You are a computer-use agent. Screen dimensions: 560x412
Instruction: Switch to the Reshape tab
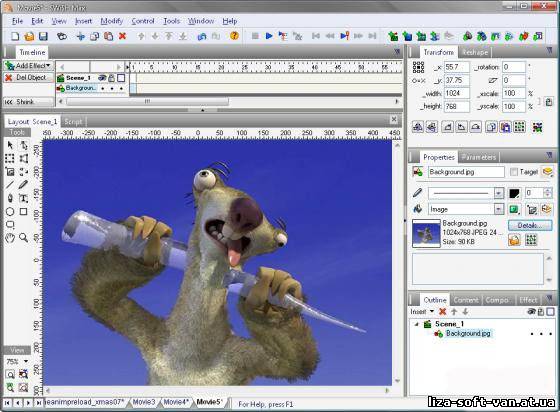click(475, 52)
